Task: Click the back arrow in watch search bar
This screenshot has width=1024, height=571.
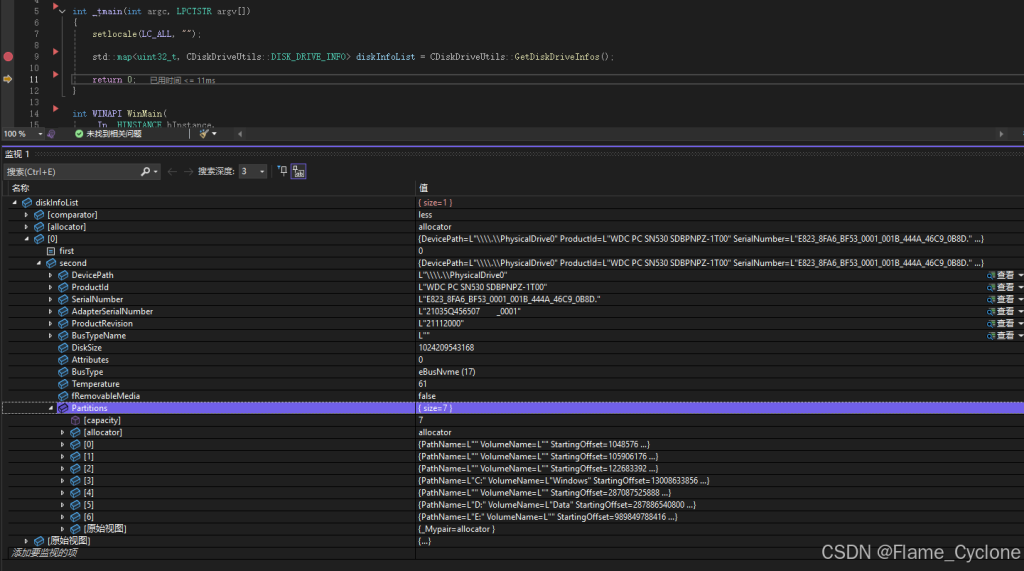Action: pos(172,172)
